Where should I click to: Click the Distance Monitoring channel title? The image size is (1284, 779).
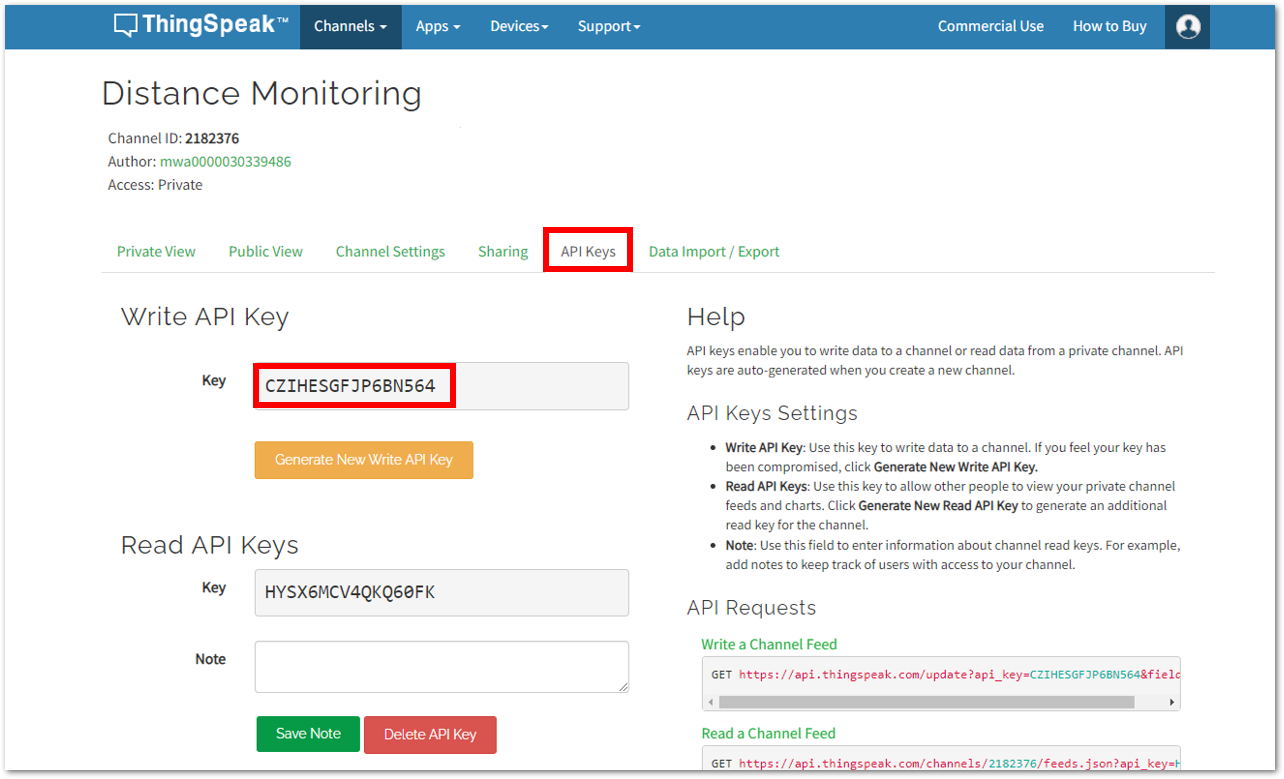pyautogui.click(x=262, y=93)
